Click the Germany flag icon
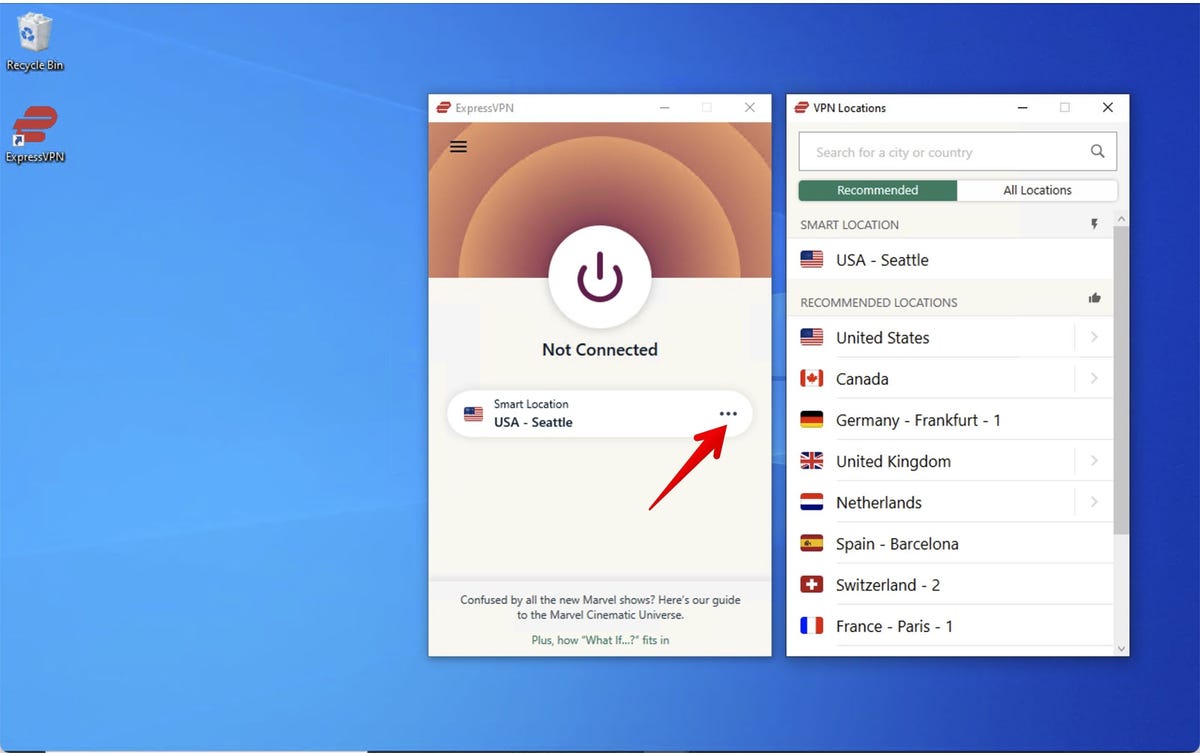The width and height of the screenshot is (1200, 753). pos(812,419)
